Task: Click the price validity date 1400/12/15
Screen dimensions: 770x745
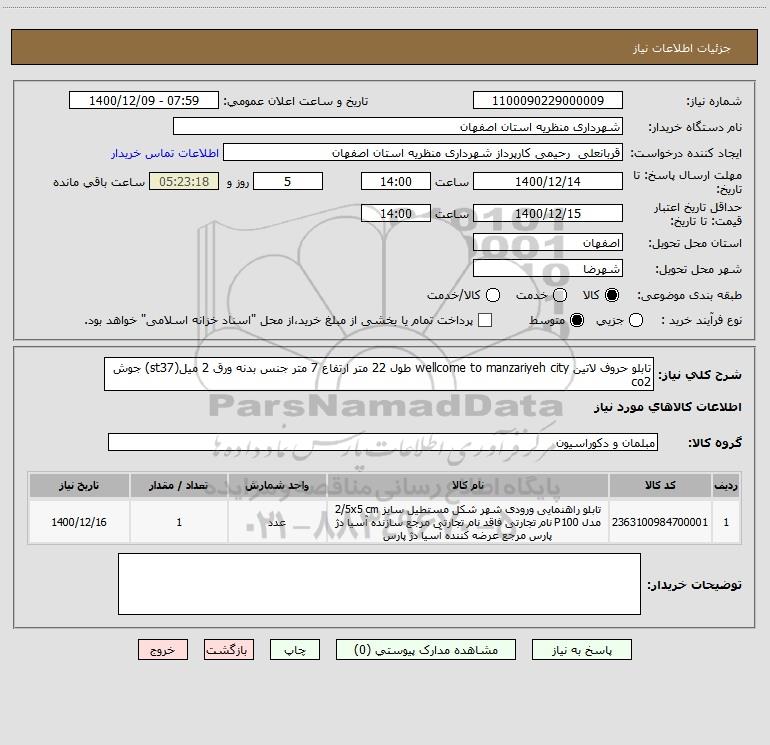Action: [548, 213]
